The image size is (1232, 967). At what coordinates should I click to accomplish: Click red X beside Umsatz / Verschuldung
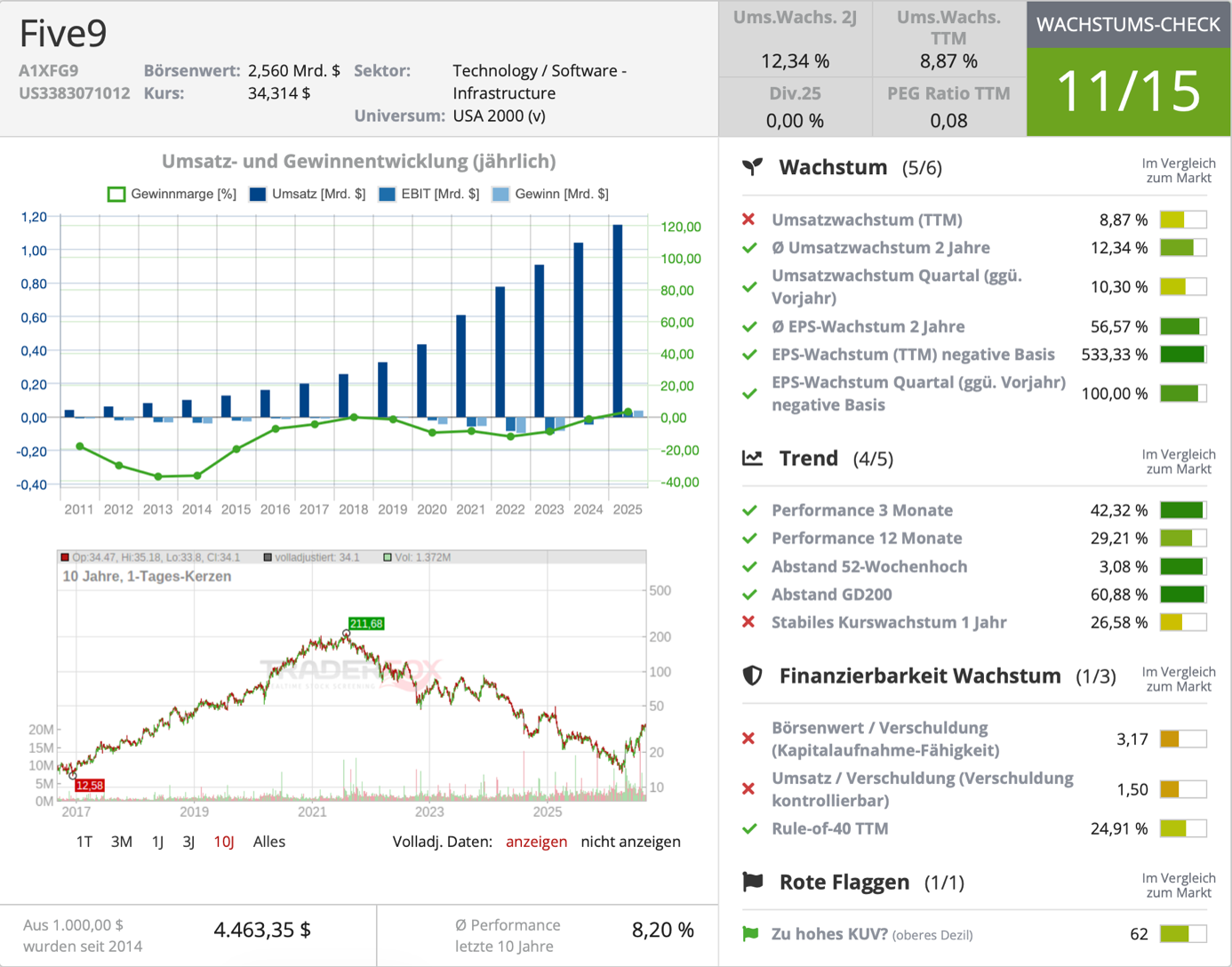point(748,789)
